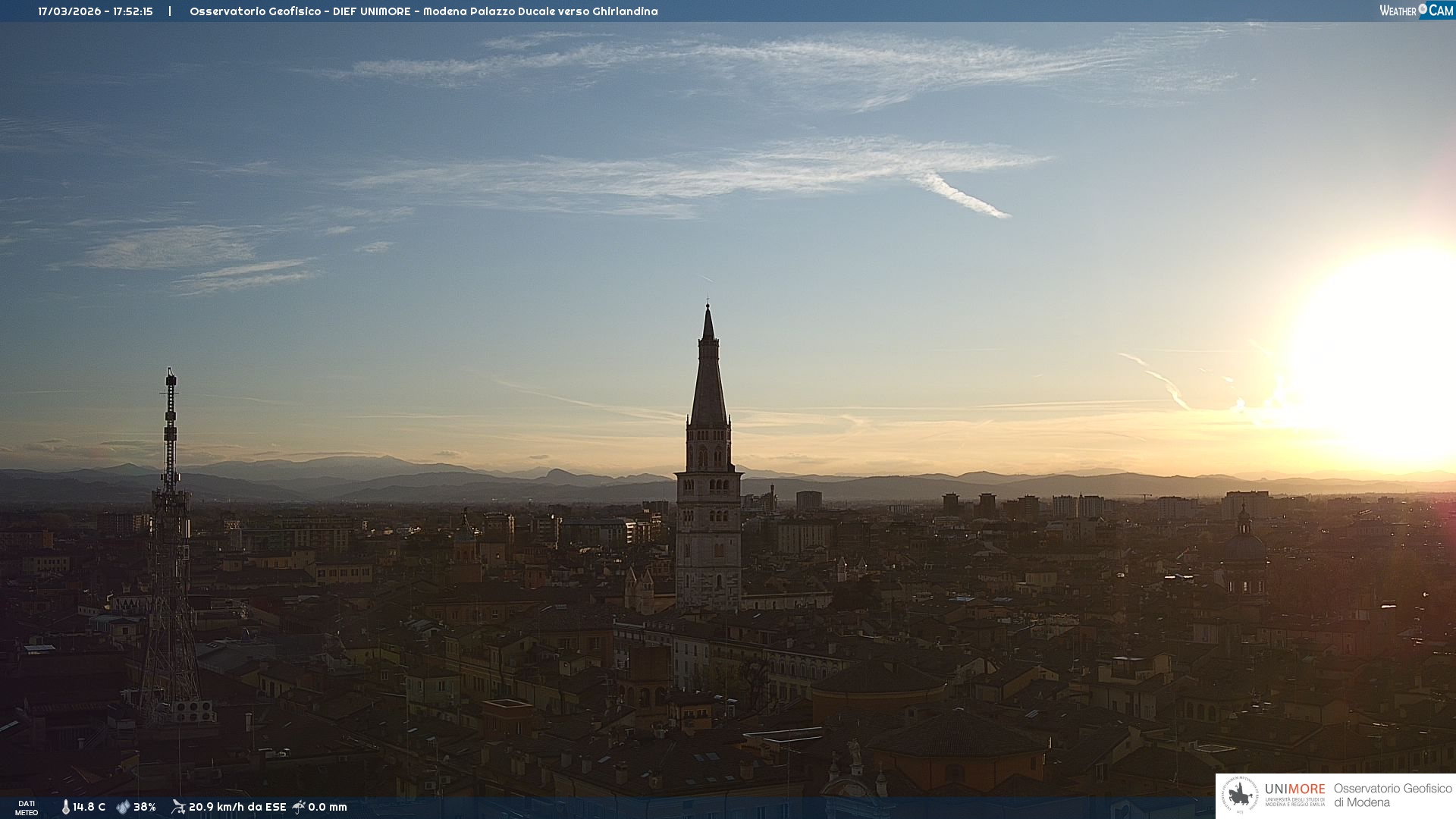
Task: Click the humidity water droplets icon
Action: 123,807
